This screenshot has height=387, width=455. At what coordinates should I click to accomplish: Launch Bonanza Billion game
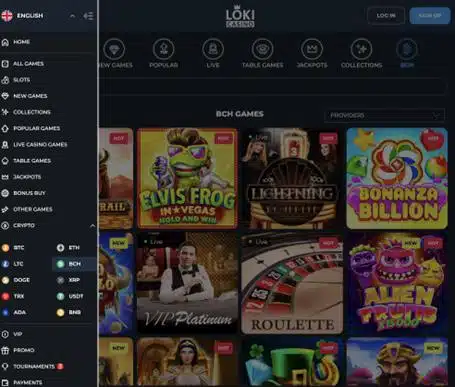397,178
